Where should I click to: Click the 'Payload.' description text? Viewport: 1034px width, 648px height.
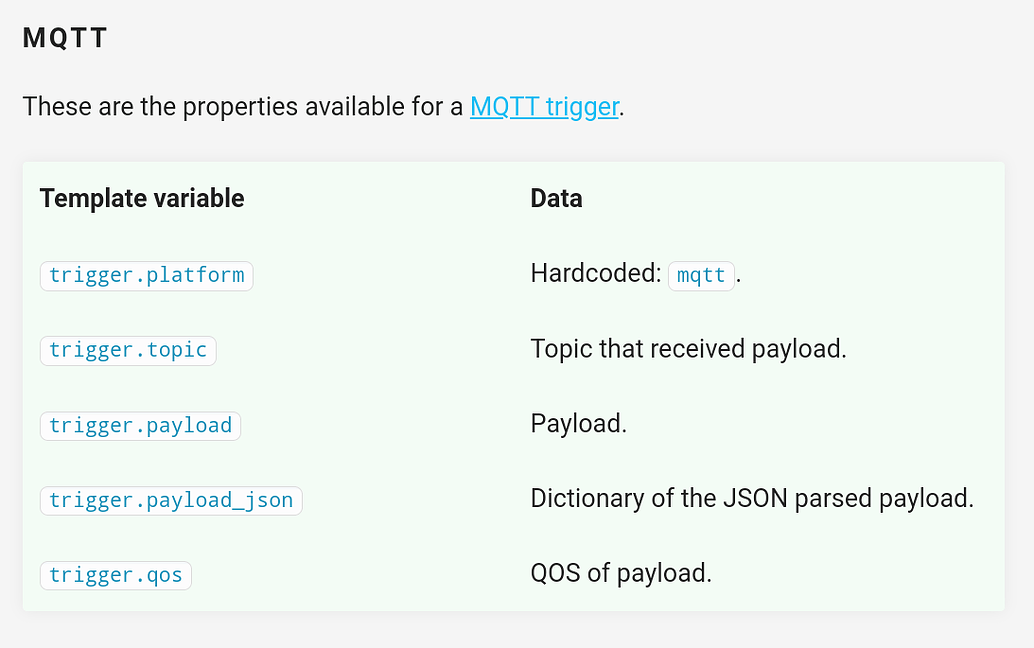click(x=578, y=424)
